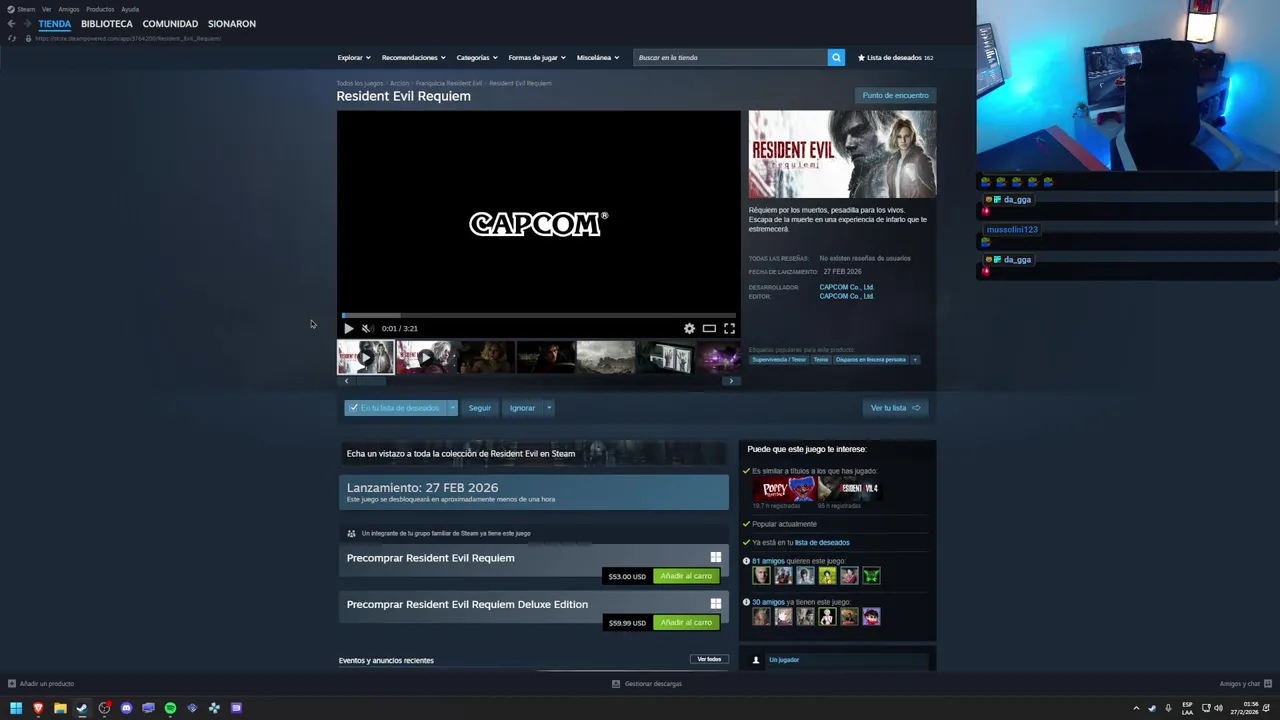1280x720 pixels.
Task: Click 'Añadir un producto' plus icon
Action: coord(12,684)
